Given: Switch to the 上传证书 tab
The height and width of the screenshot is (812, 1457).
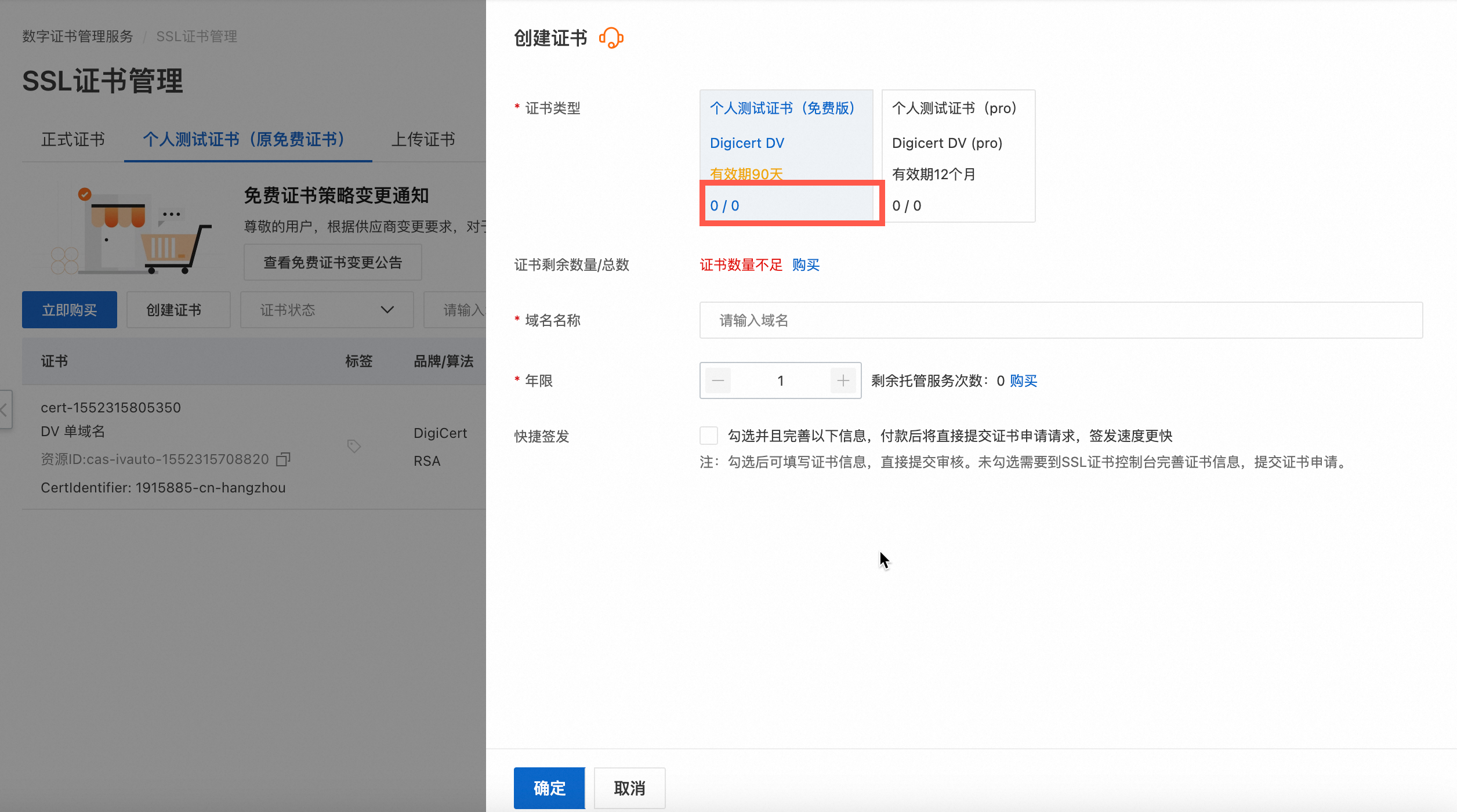Looking at the screenshot, I should [423, 139].
